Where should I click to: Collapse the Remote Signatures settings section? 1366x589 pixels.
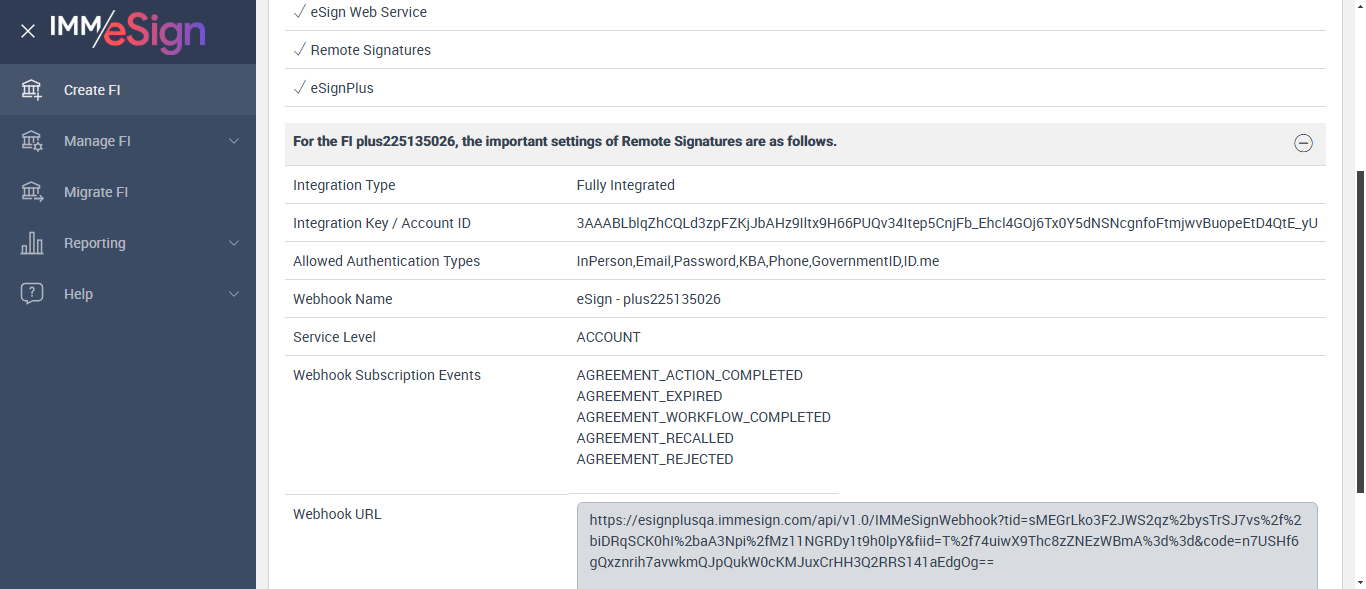(1303, 143)
